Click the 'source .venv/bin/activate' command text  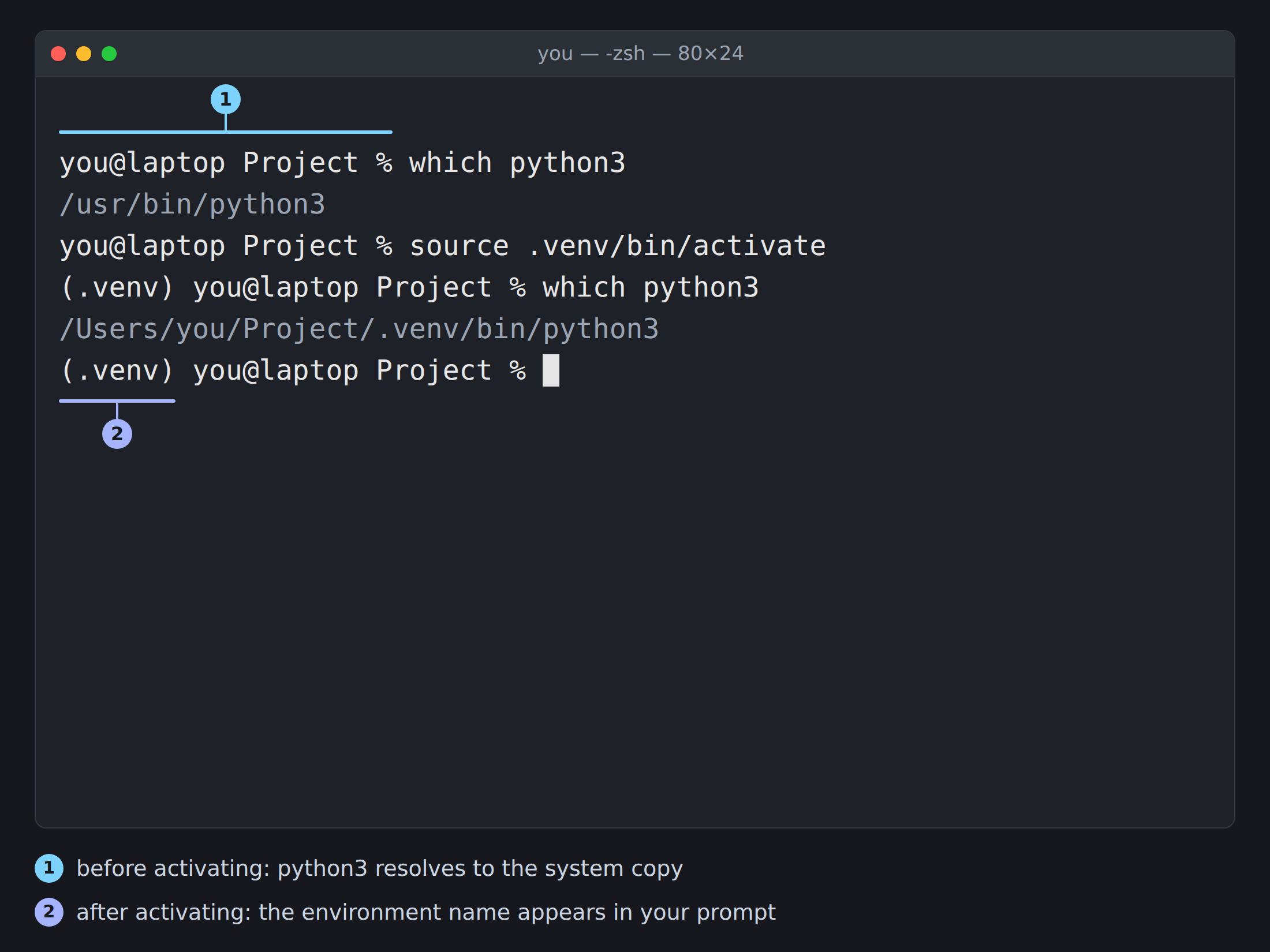pos(618,246)
